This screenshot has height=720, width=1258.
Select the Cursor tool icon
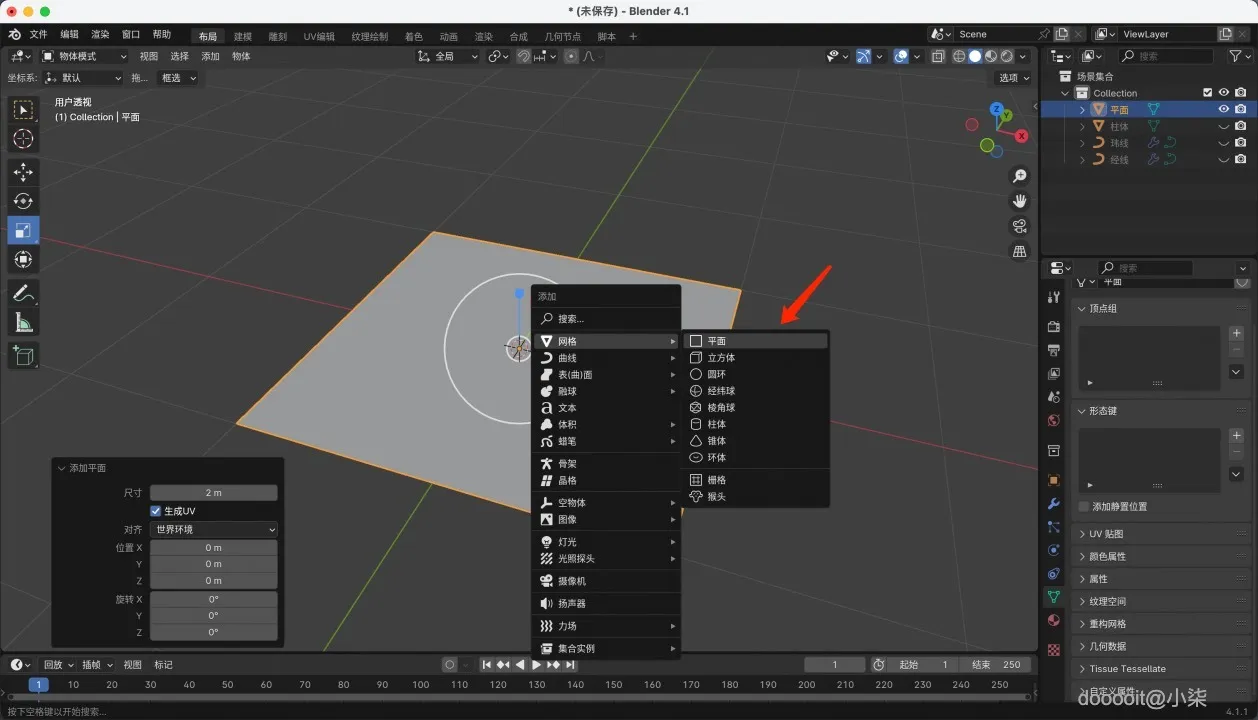(23, 139)
